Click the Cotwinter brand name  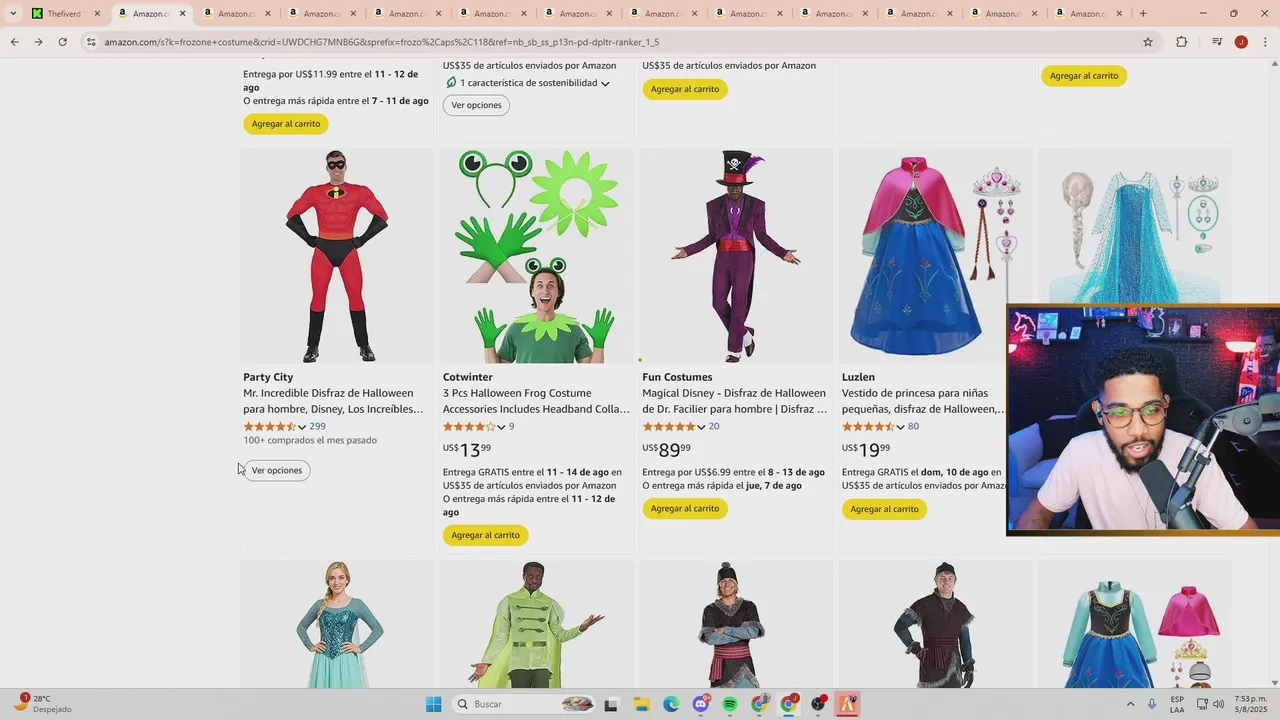click(x=468, y=377)
